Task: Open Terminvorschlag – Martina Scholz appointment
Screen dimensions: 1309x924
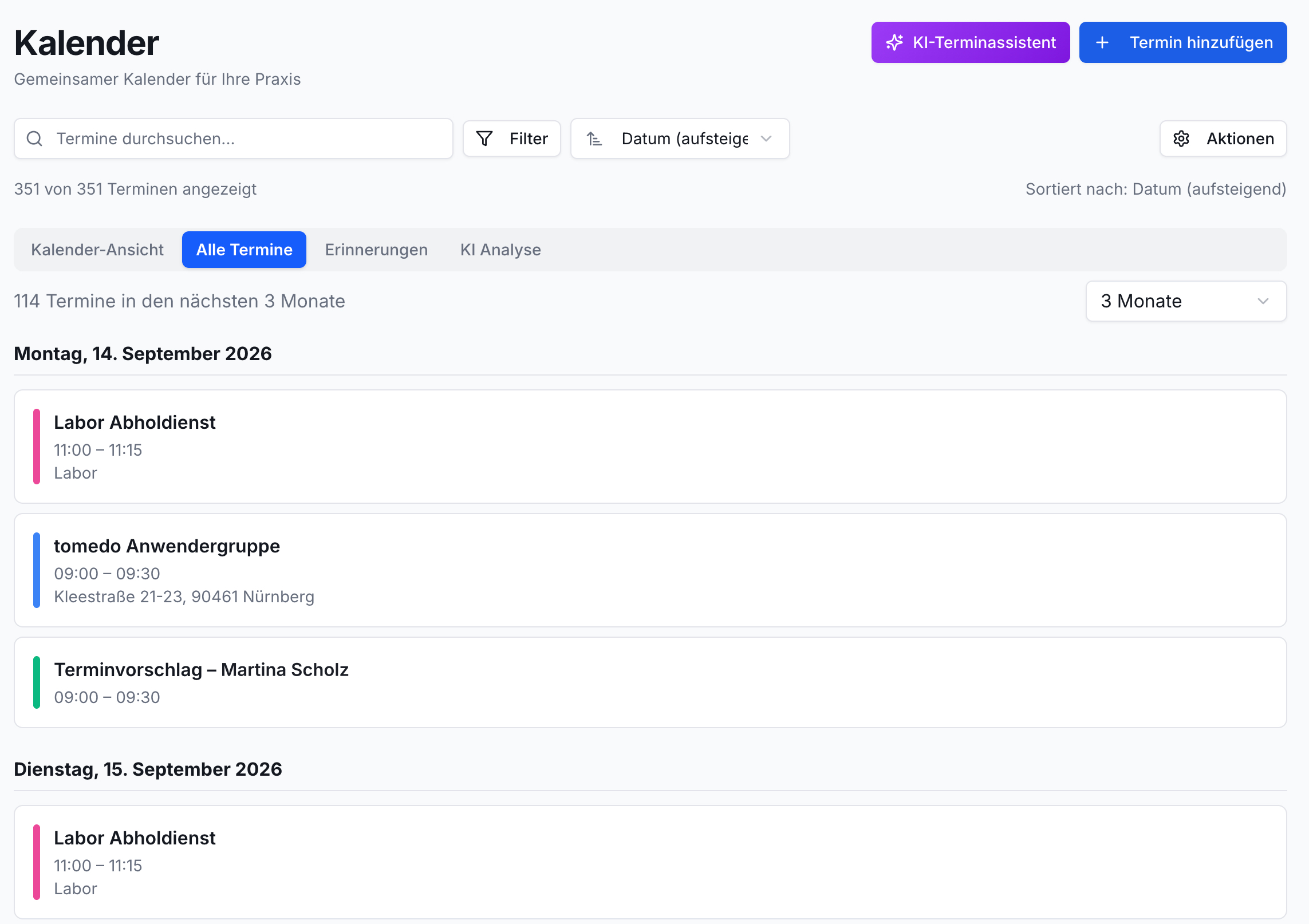Action: coord(650,682)
